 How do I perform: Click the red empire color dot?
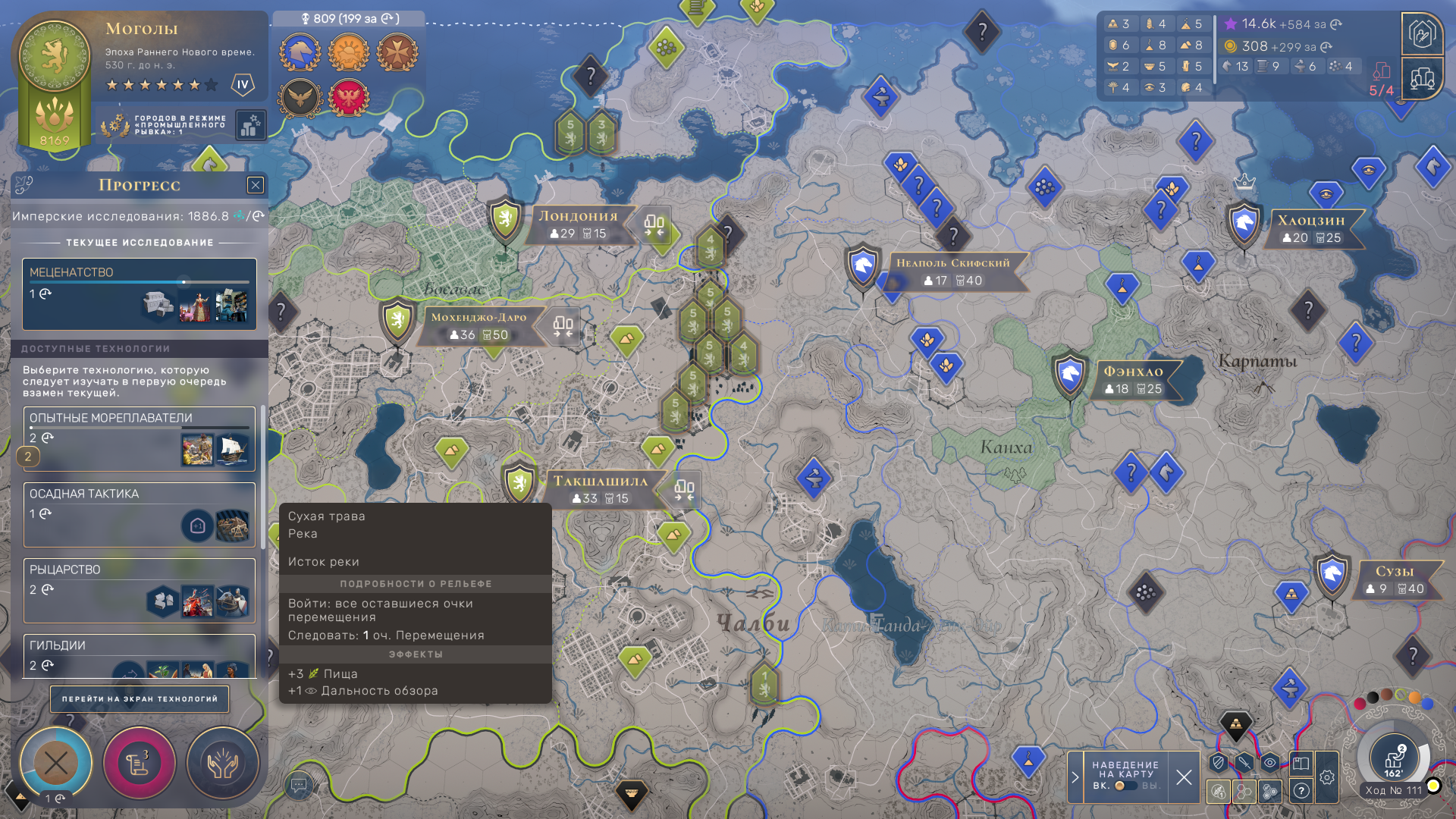1360,704
